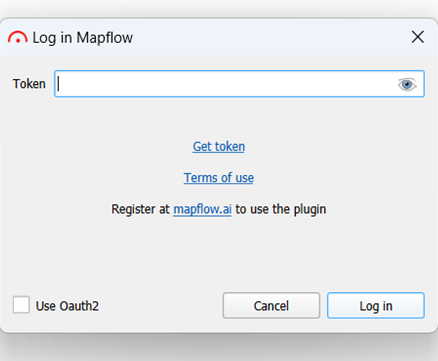The image size is (438, 361).
Task: Abort login via the Cancel button
Action: click(271, 306)
